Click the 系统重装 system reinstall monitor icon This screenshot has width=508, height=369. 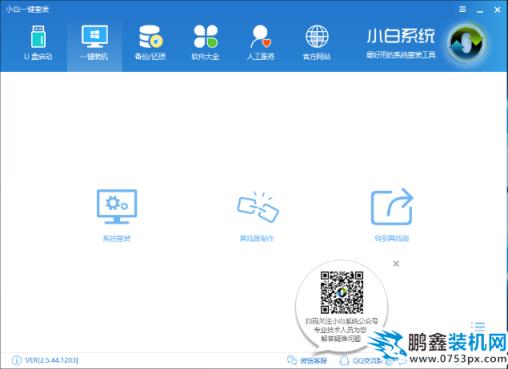point(117,207)
